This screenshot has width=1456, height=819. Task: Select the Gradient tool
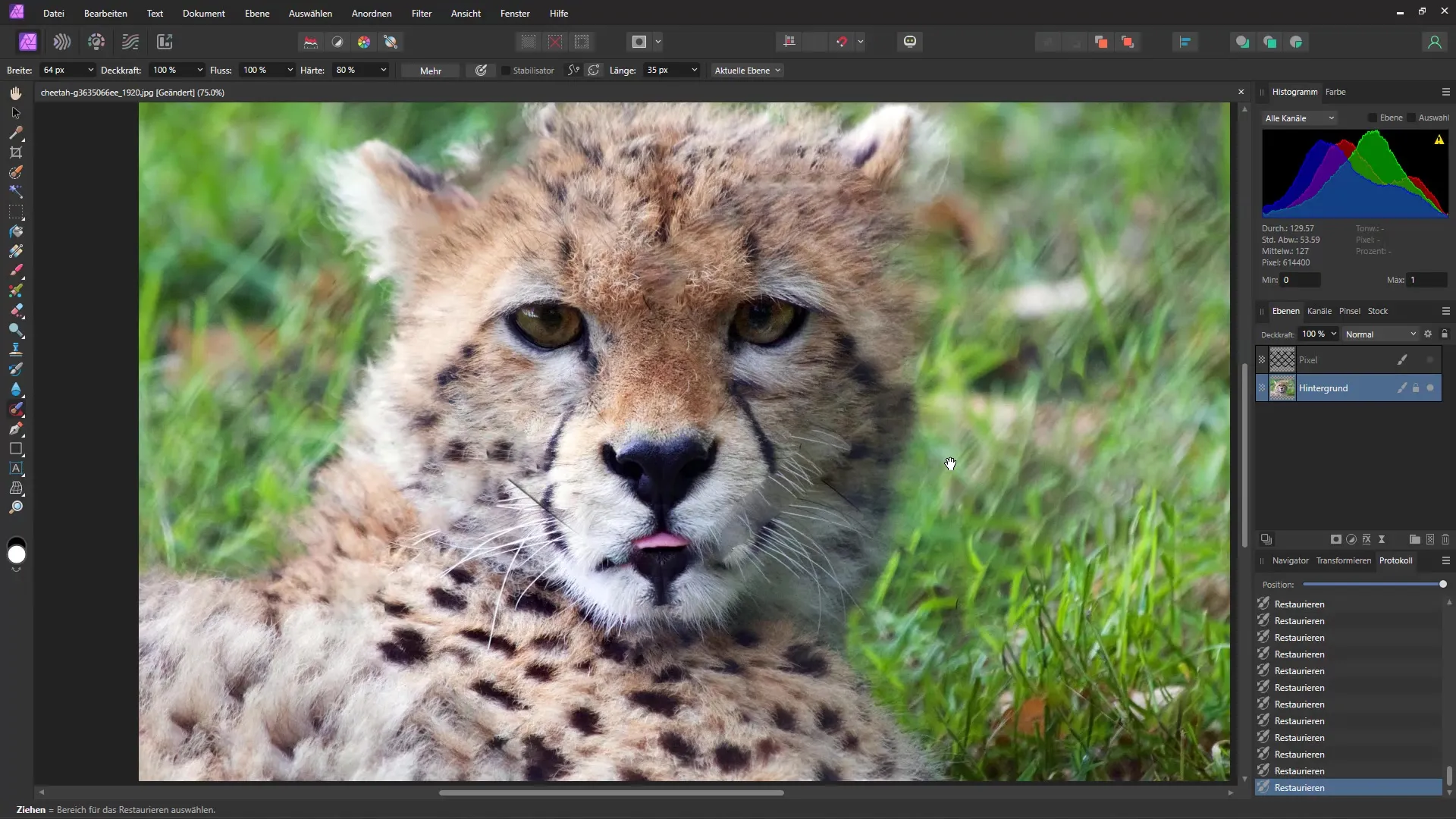pos(16,251)
